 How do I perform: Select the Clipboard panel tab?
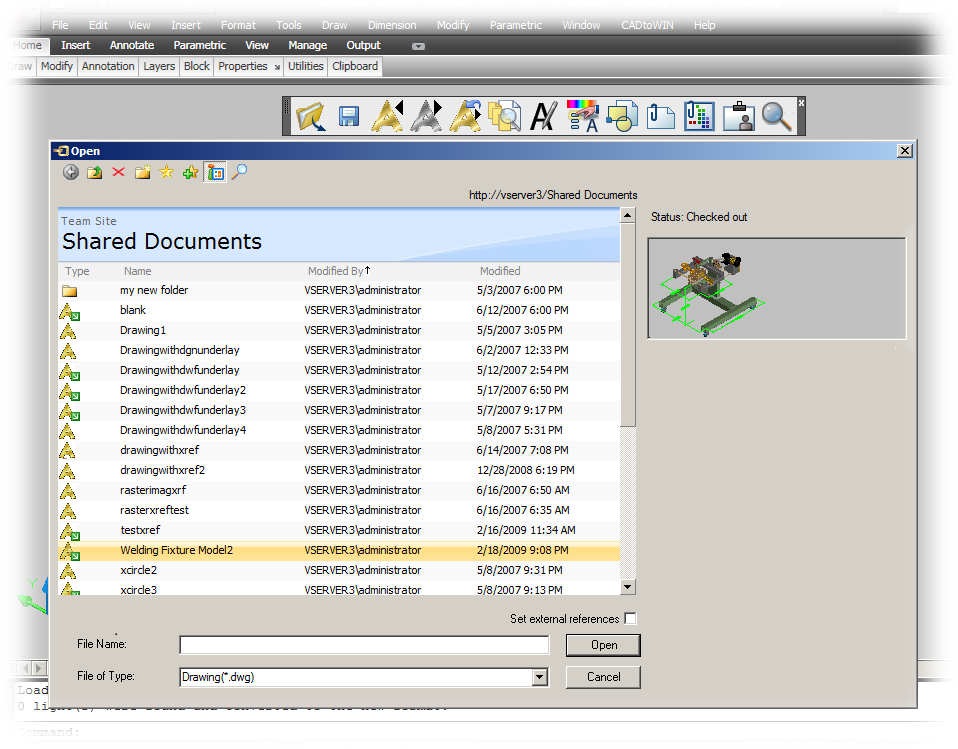[355, 66]
